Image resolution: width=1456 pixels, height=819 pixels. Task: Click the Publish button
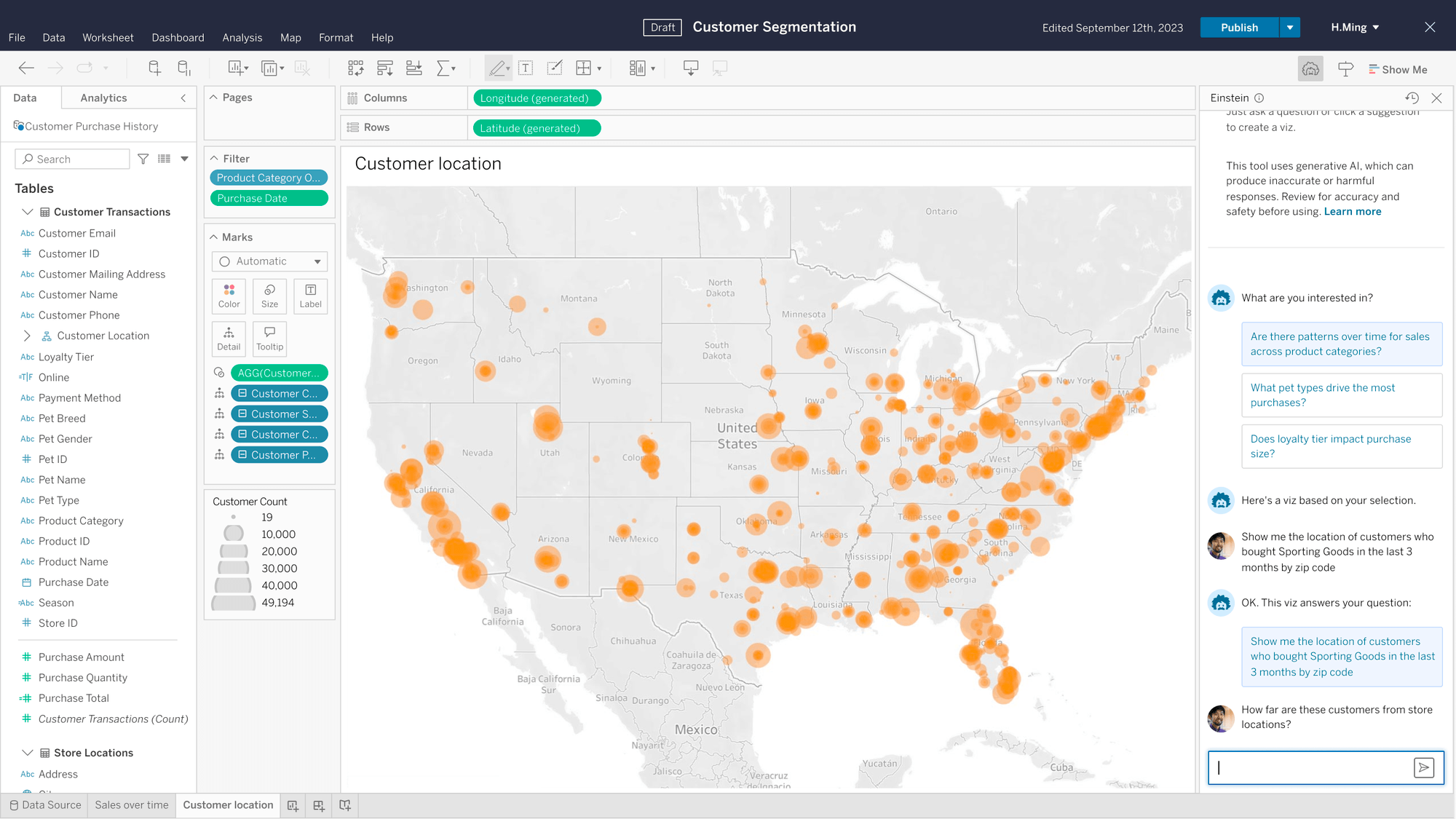[1238, 27]
